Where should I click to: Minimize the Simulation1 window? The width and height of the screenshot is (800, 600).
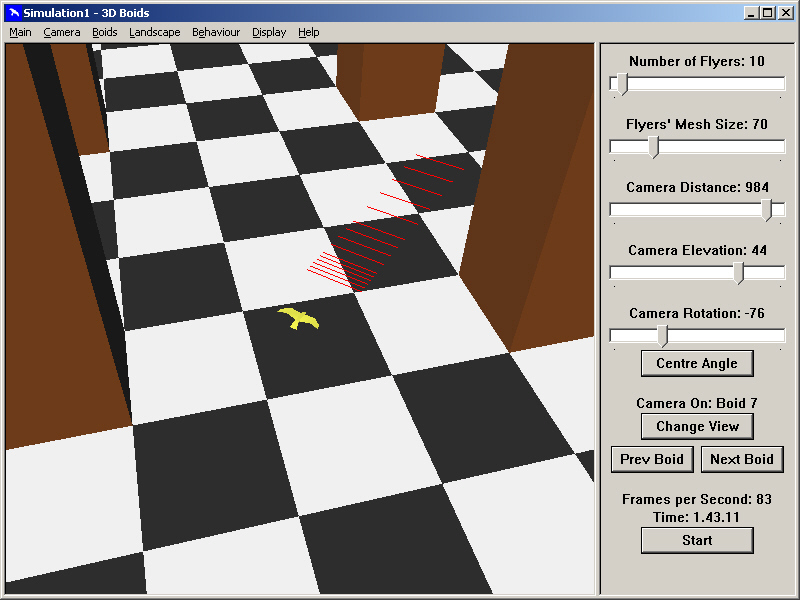[x=751, y=13]
